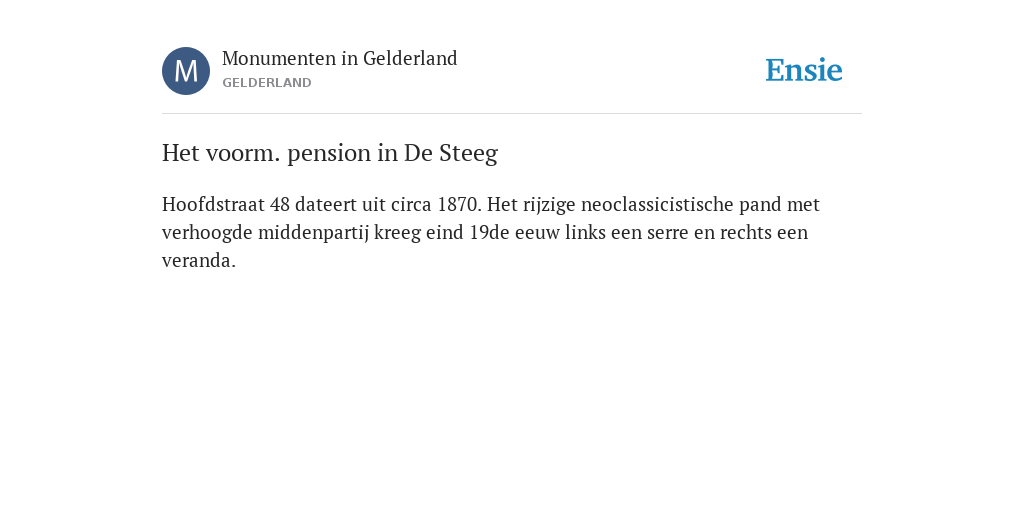Click the word veranda at paragraph end
Viewport: 1024px width, 512px height.
(x=196, y=261)
